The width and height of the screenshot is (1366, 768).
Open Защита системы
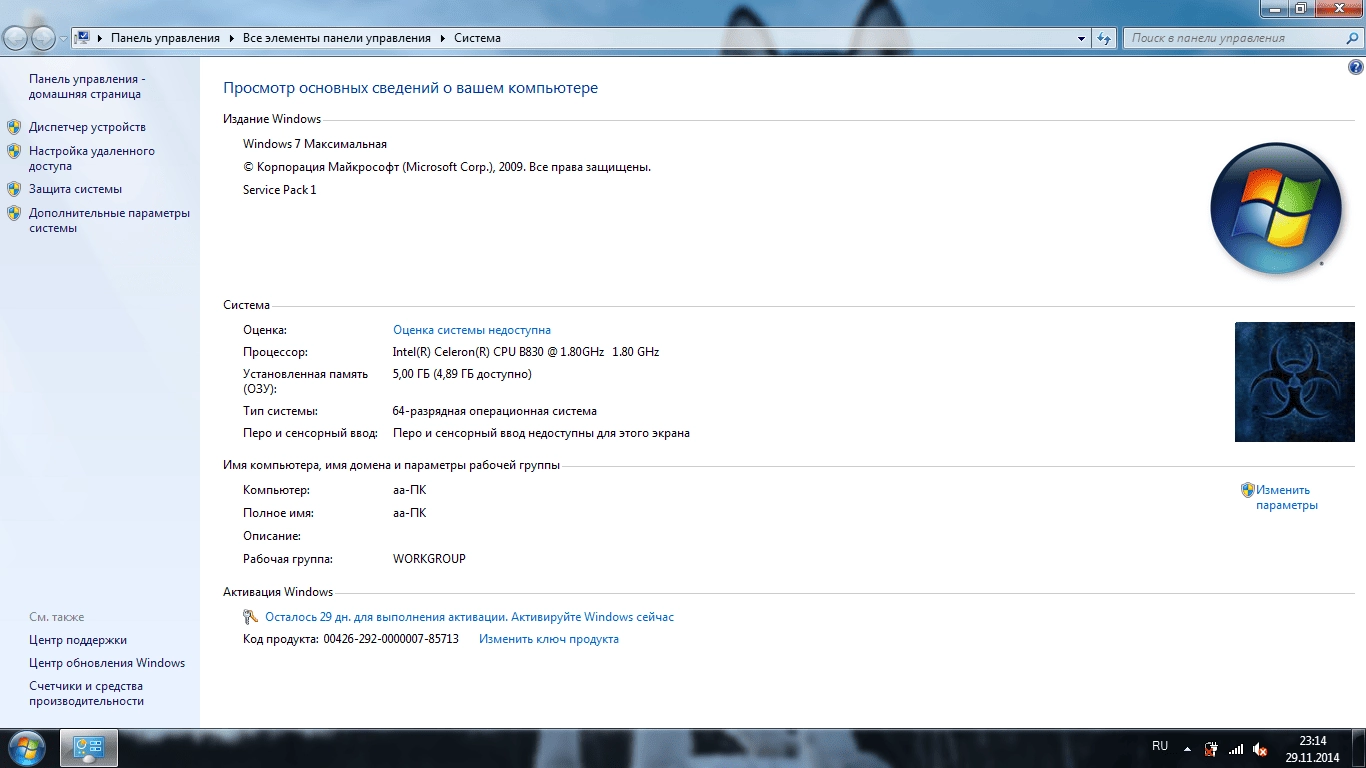[x=75, y=188]
